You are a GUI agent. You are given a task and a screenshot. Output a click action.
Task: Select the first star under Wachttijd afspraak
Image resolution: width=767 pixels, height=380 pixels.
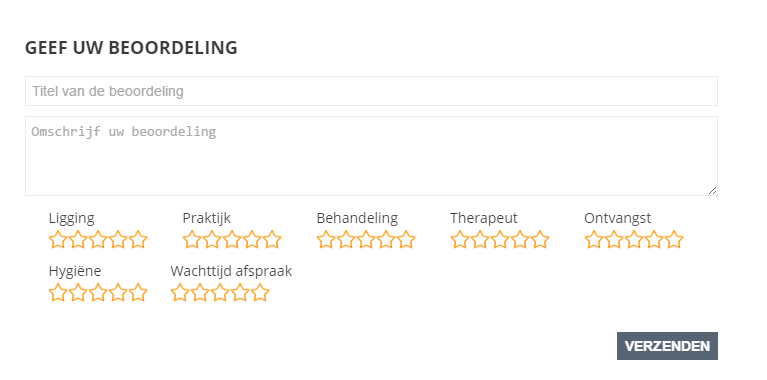(180, 292)
